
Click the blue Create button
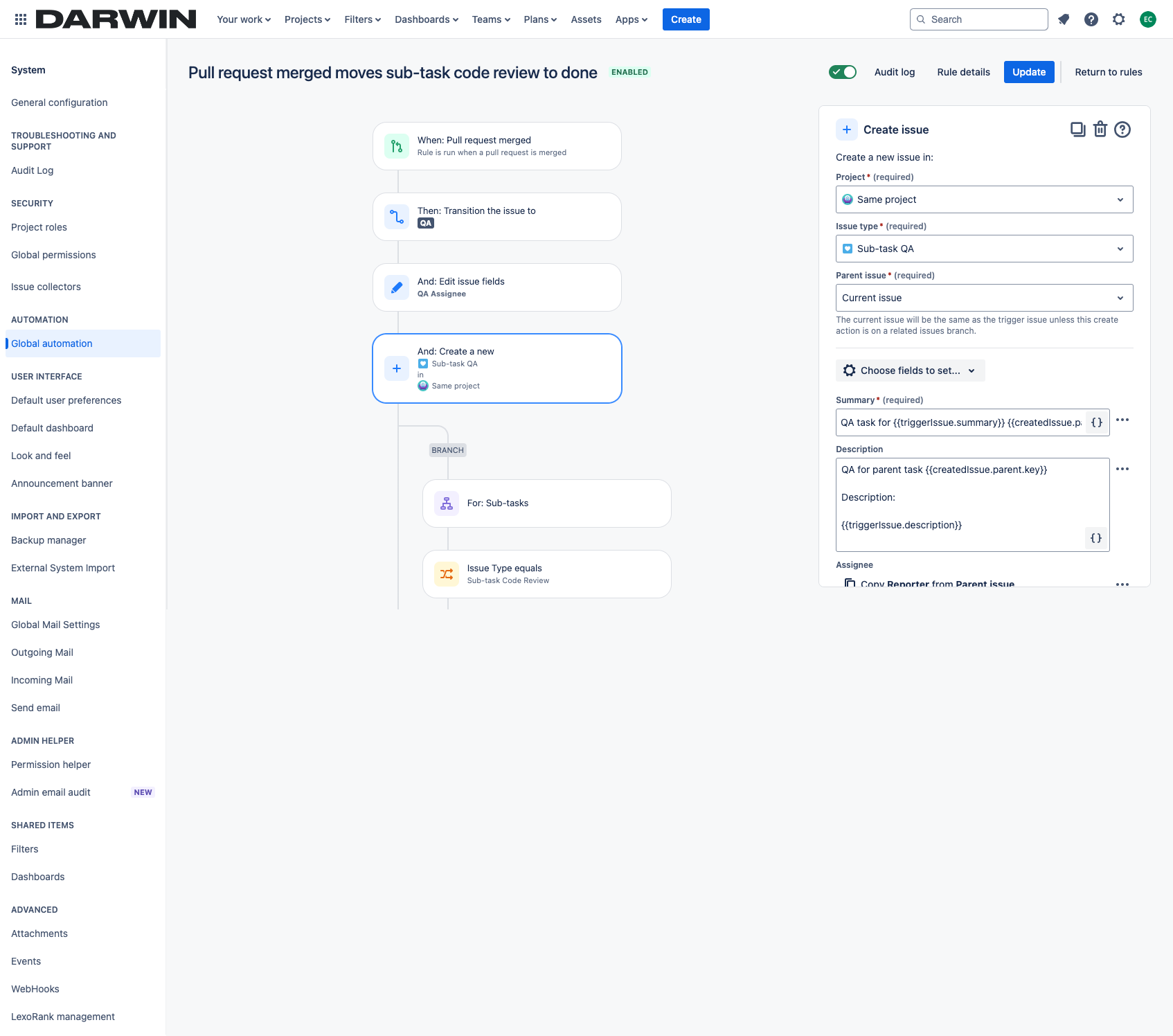[x=686, y=19]
